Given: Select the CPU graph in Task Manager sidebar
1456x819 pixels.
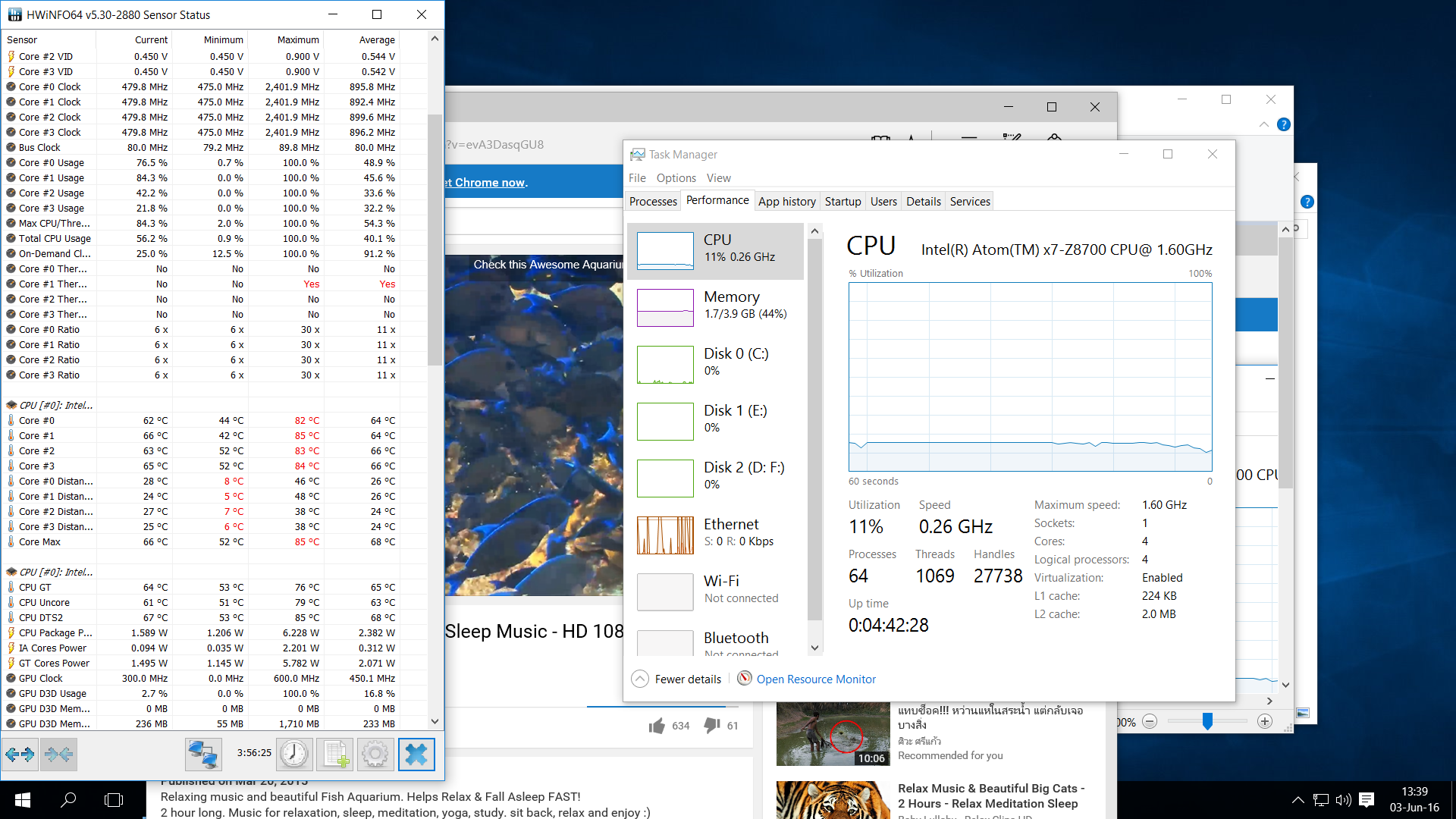Looking at the screenshot, I should (665, 251).
